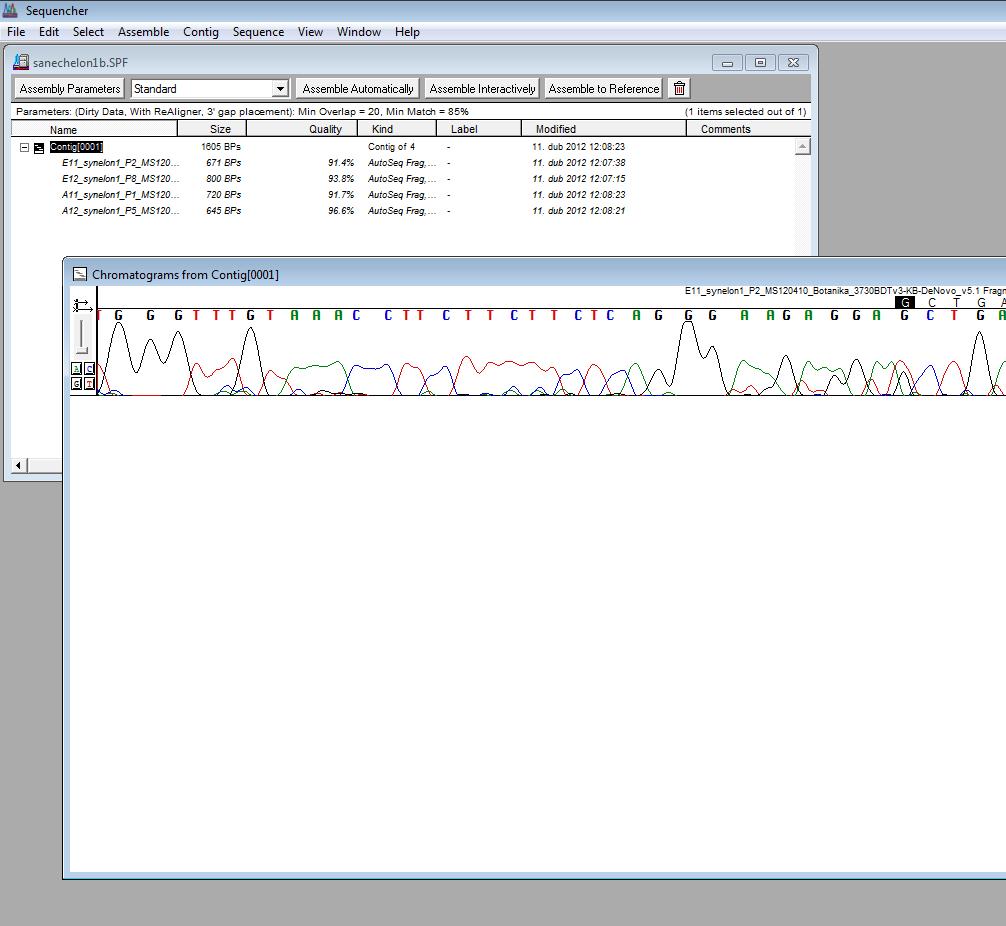Image resolution: width=1006 pixels, height=926 pixels.
Task: Click the trash can delete icon
Action: (679, 89)
